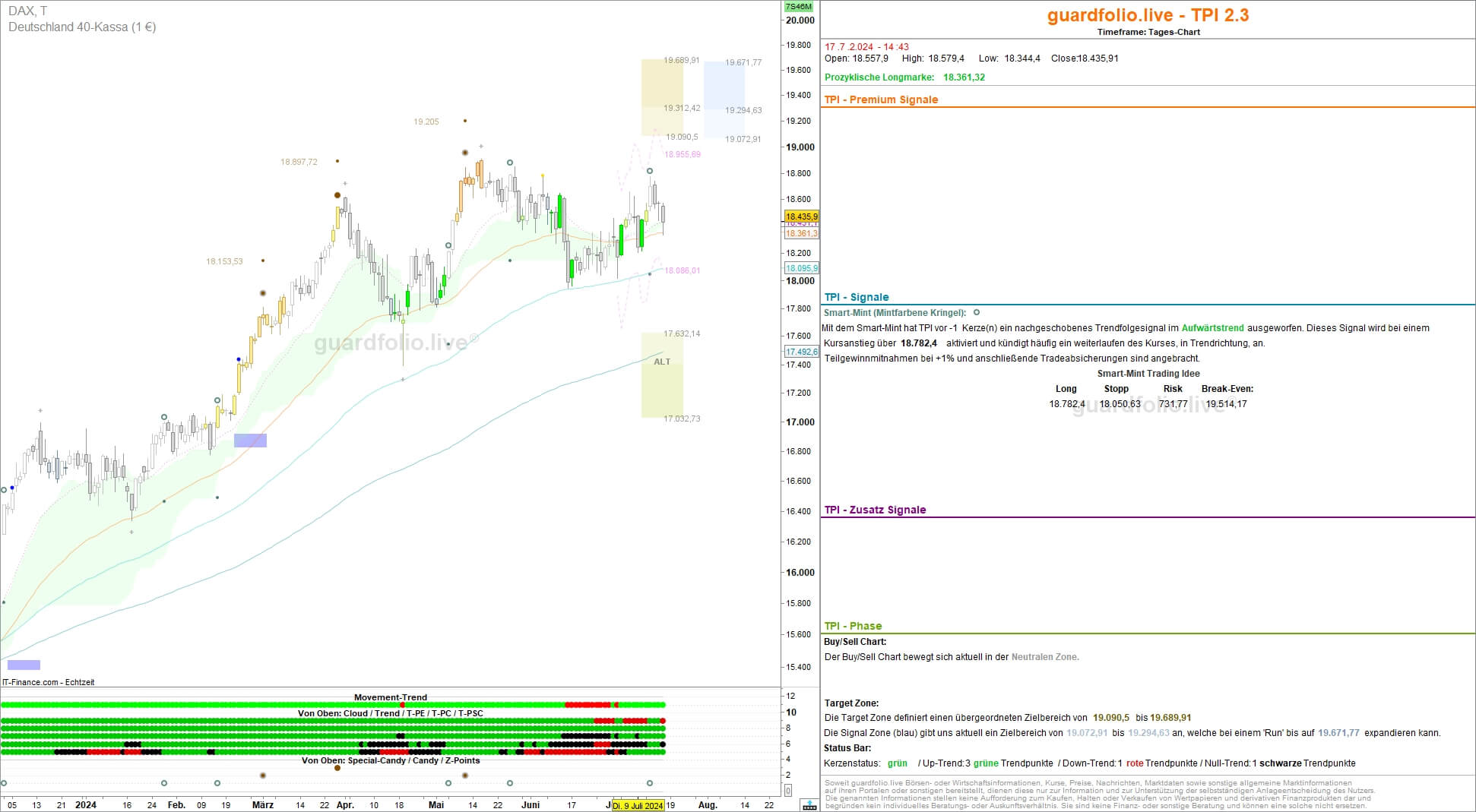
Task: Click the pink 18.955,69 projection label
Action: (683, 154)
